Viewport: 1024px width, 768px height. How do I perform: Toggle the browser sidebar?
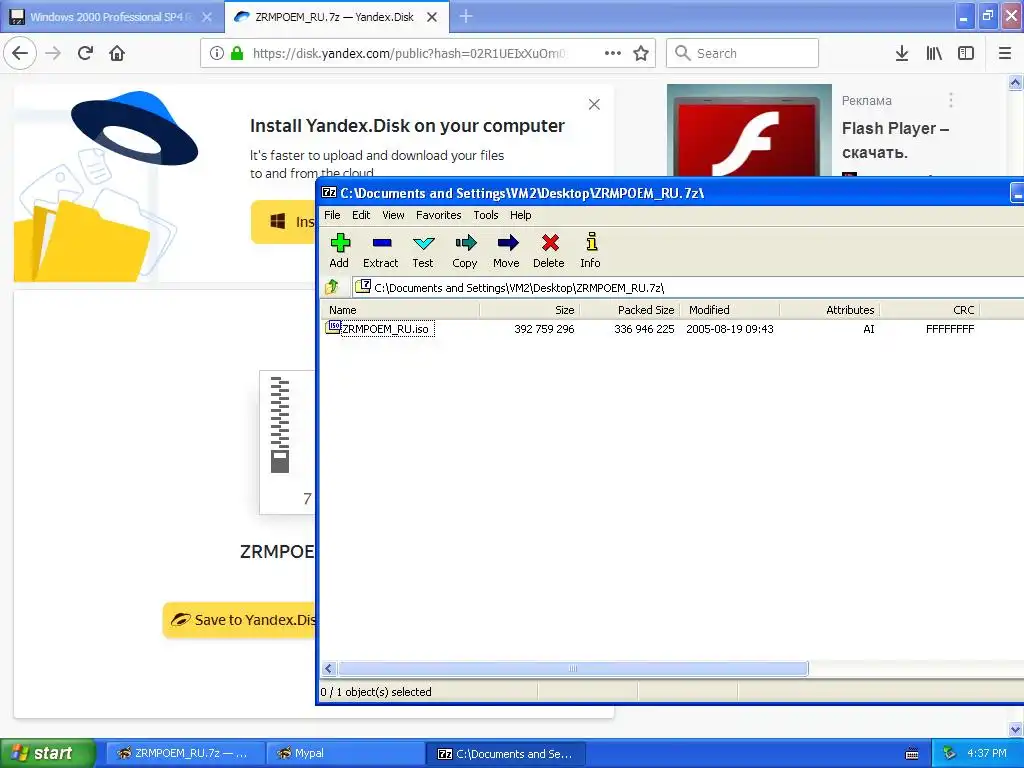pyautogui.click(x=966, y=53)
